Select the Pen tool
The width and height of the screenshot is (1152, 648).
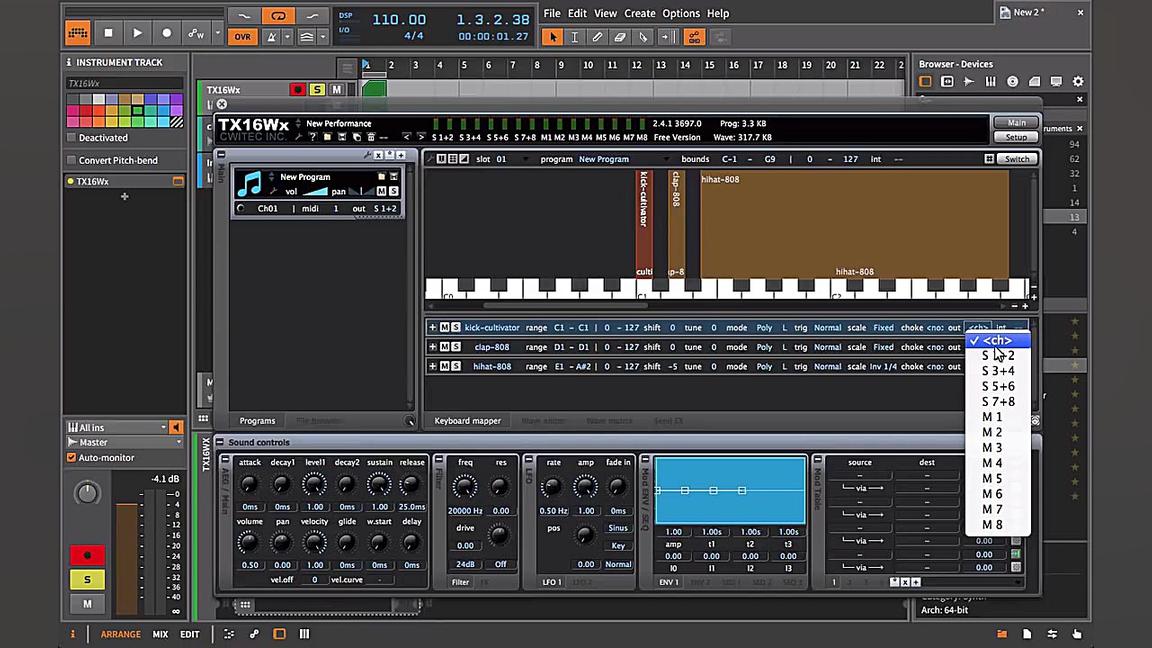point(597,37)
